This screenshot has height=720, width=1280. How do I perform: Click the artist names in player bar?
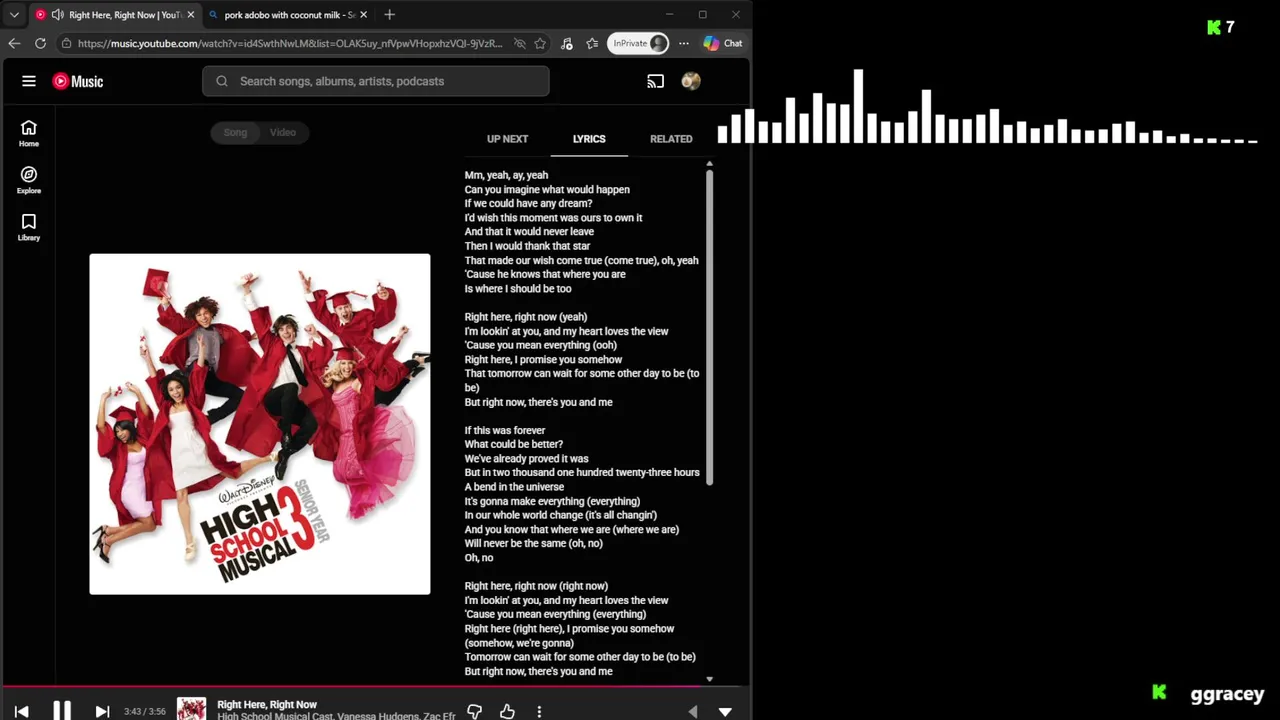tap(336, 716)
